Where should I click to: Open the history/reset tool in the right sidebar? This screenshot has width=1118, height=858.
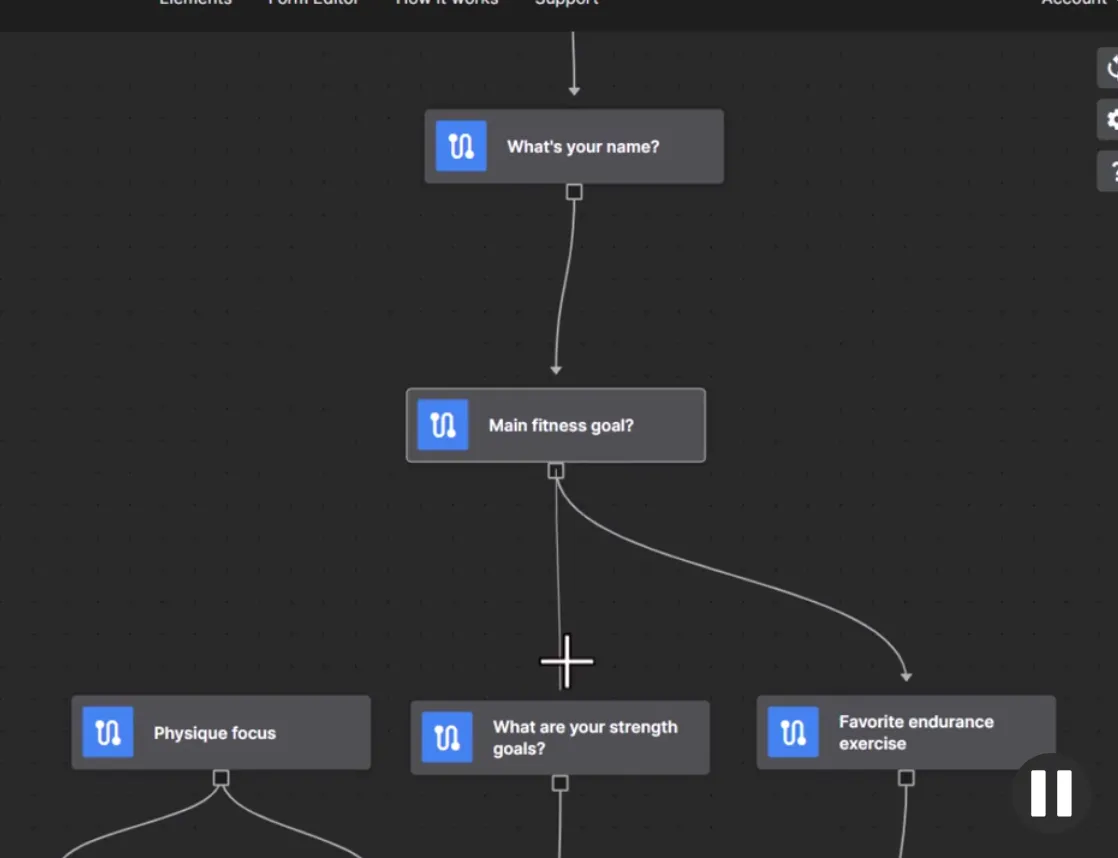1113,68
